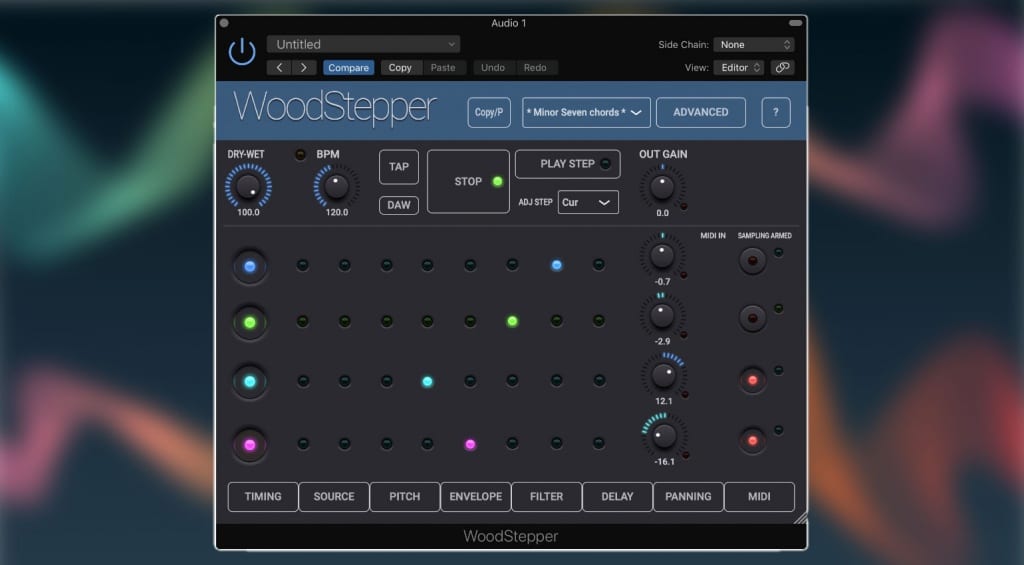Viewport: 1024px width, 565px height.
Task: Click the blue track trigger pad
Action: click(249, 266)
